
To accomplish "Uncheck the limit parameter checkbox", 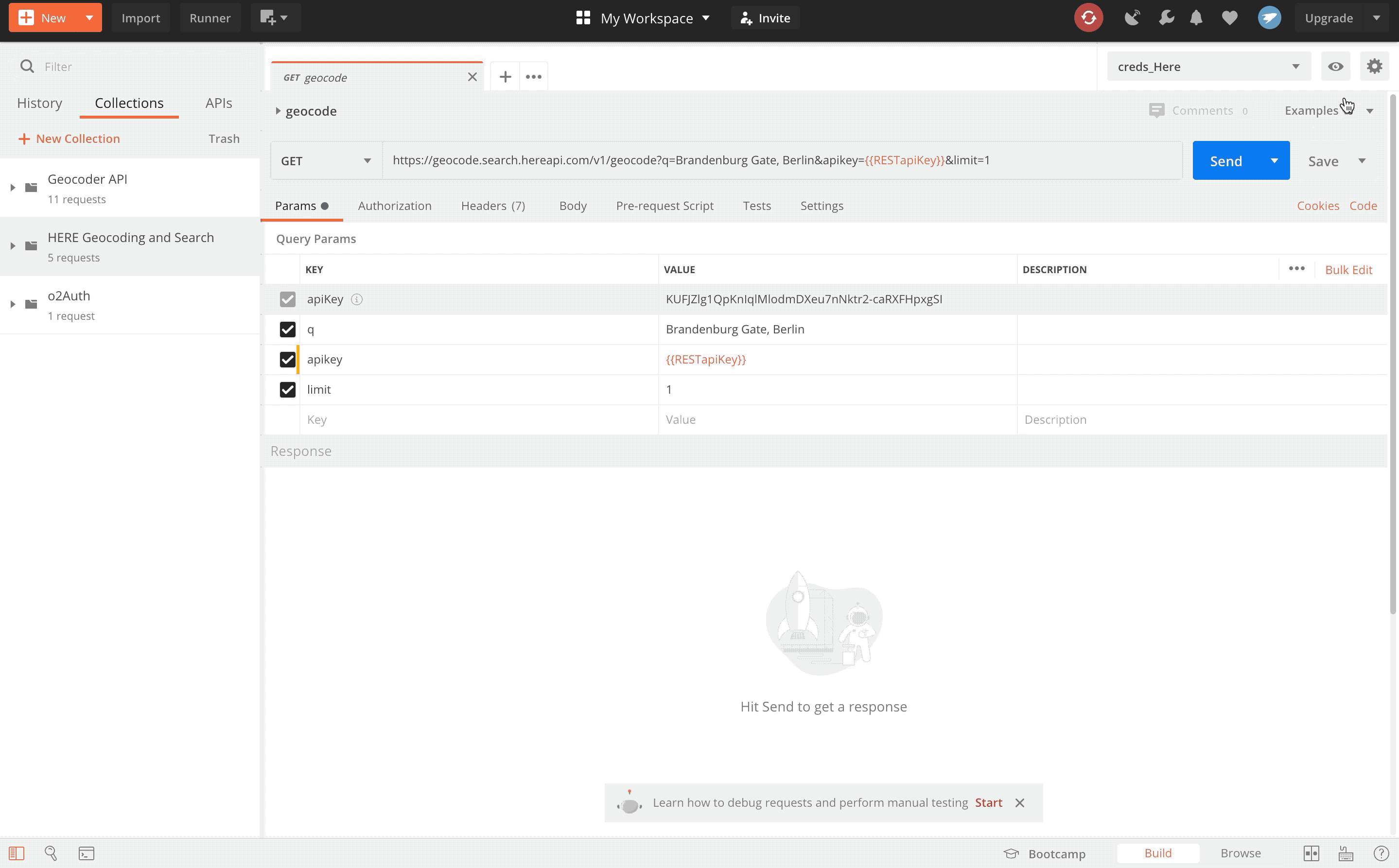I will [288, 390].
